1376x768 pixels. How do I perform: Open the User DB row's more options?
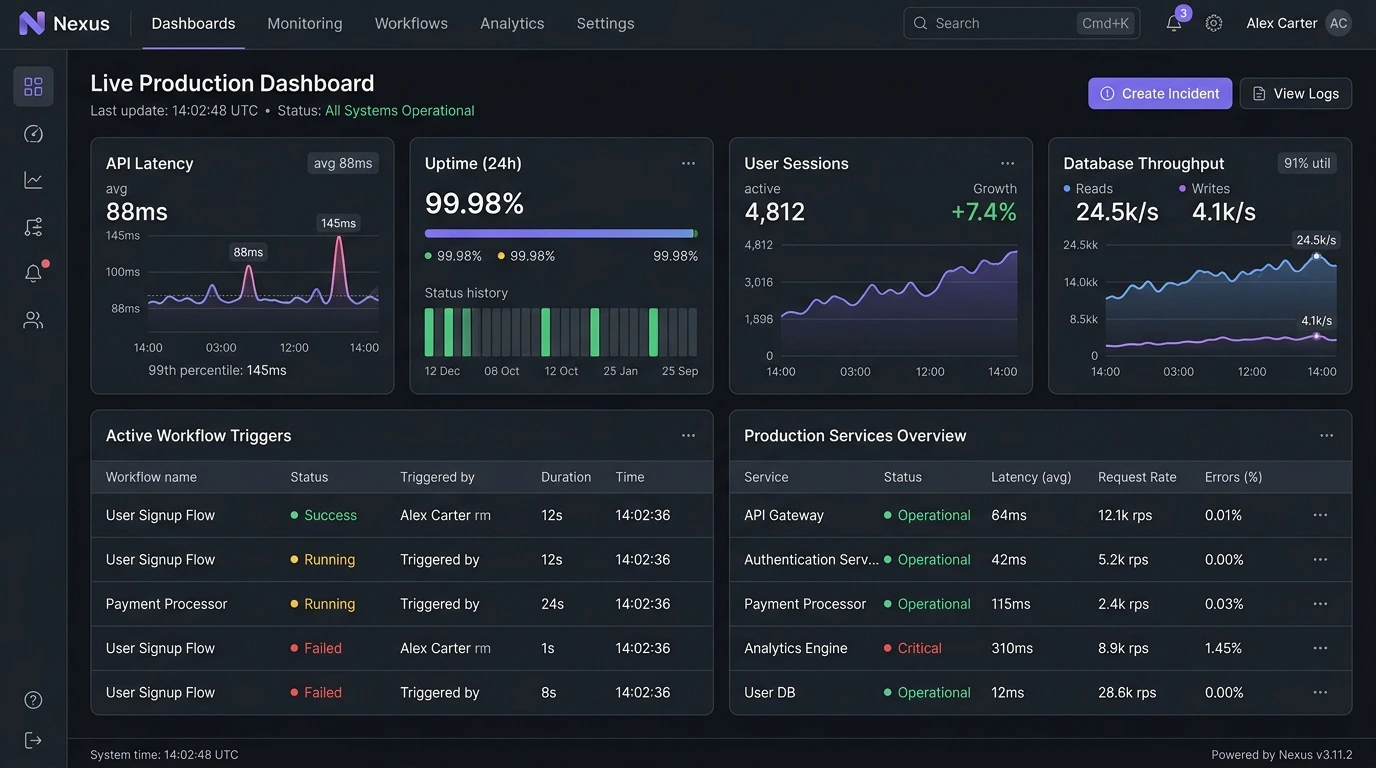[1320, 692]
